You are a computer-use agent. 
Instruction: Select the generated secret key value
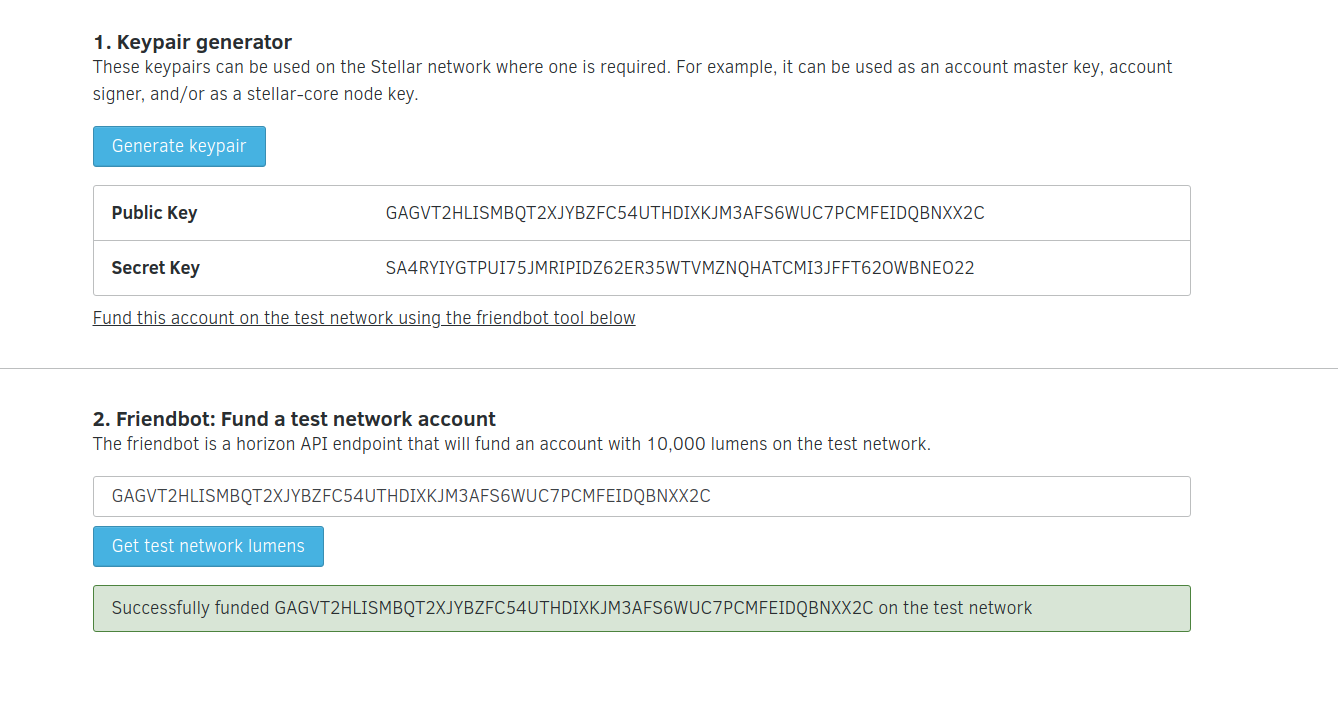pyautogui.click(x=680, y=268)
